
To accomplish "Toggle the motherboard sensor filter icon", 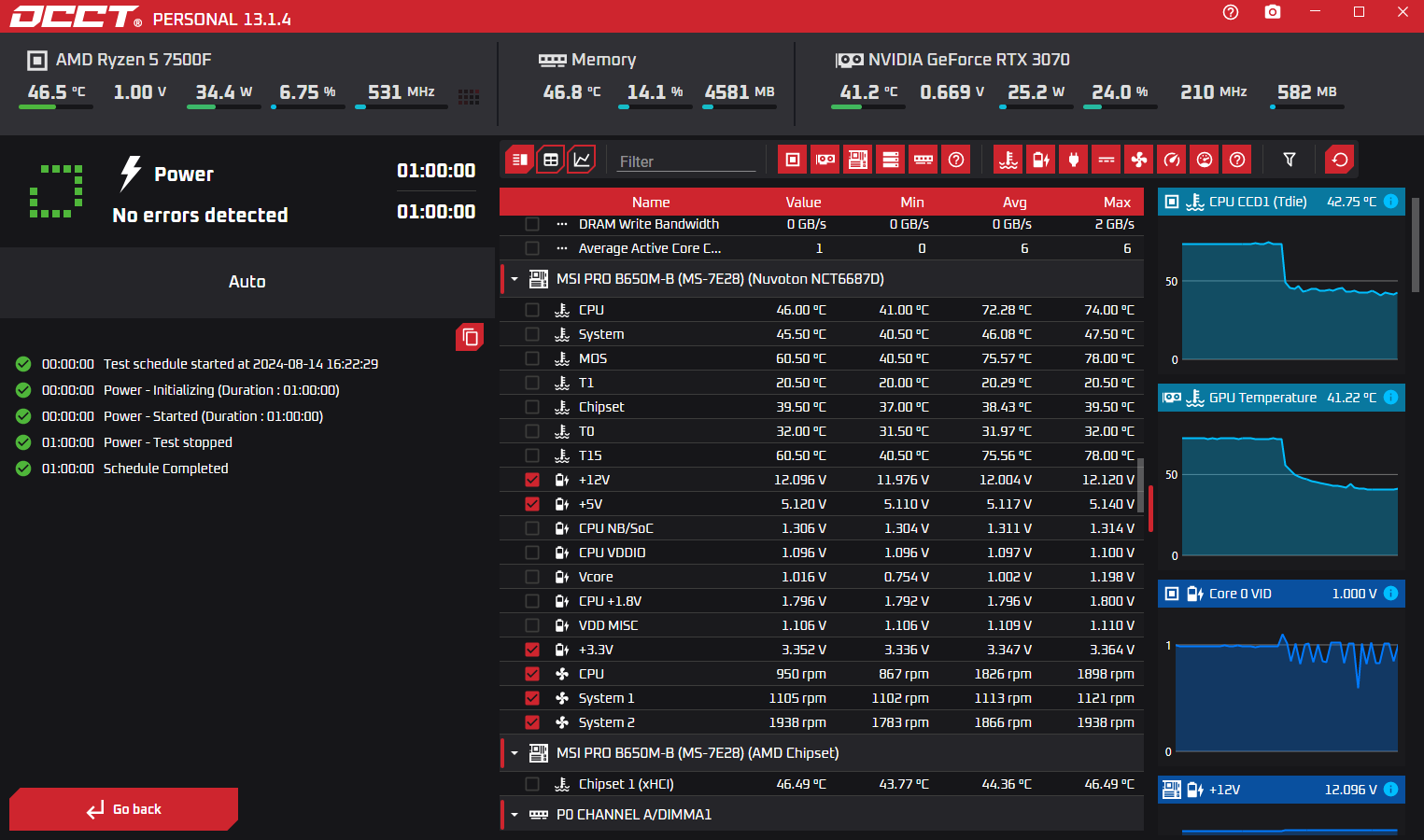I will 858,160.
